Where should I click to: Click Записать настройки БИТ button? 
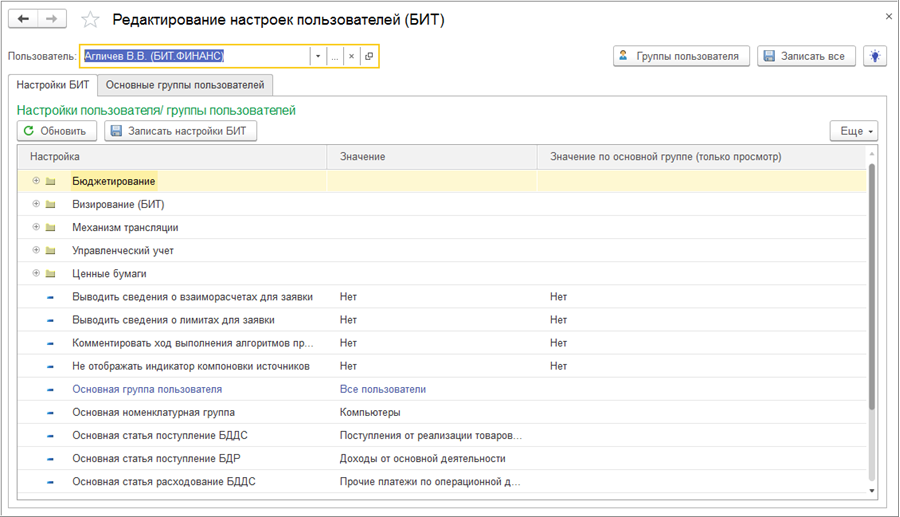[x=181, y=131]
